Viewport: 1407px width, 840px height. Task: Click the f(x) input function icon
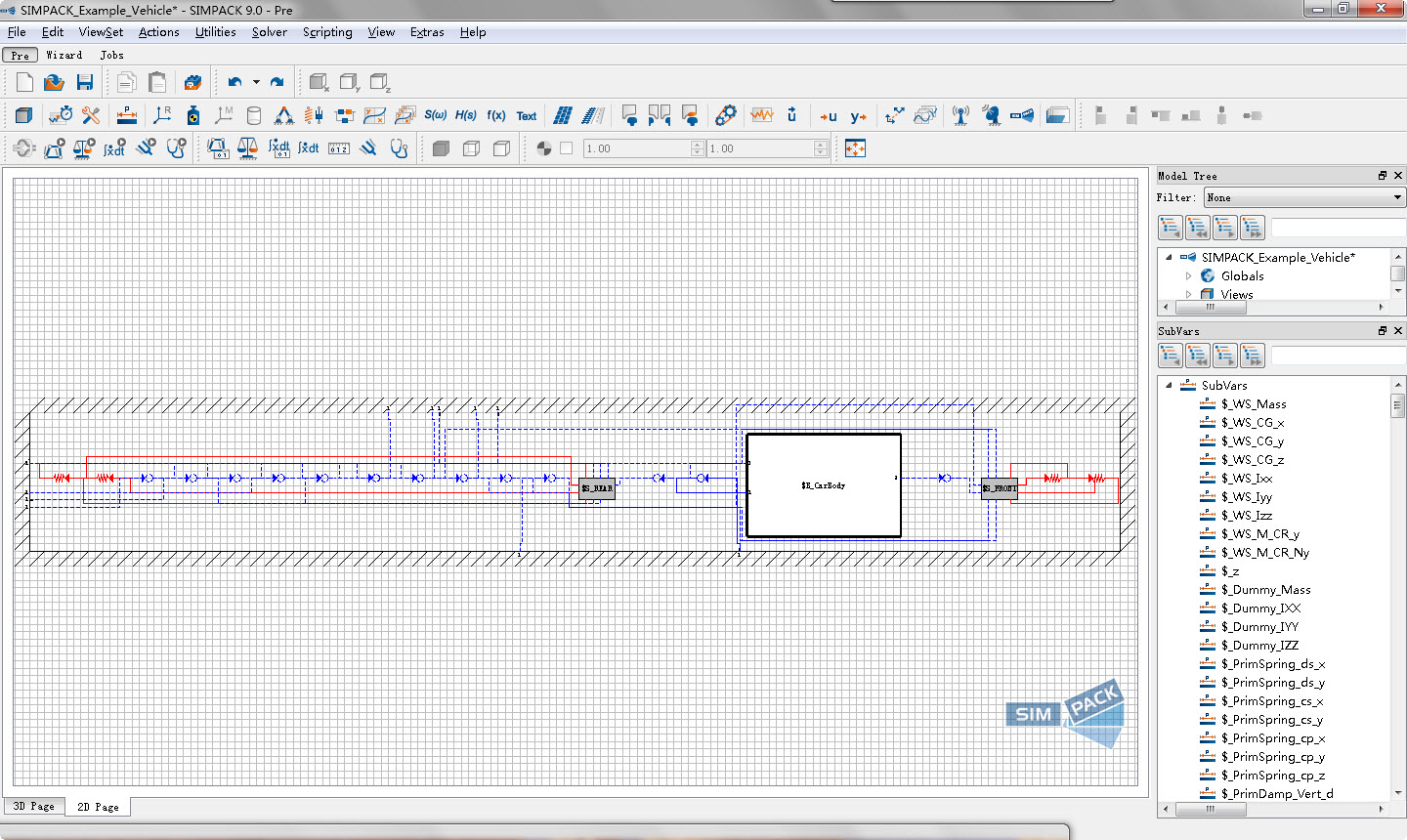(496, 115)
